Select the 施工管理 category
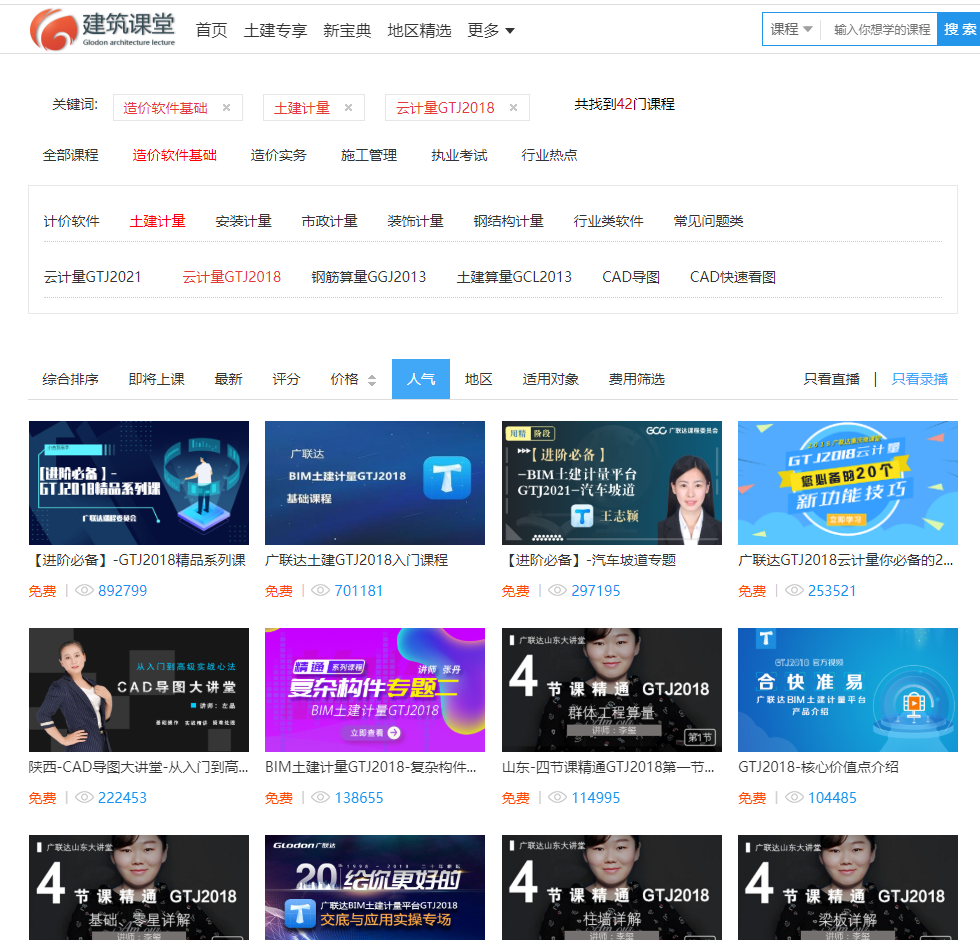Viewport: 980px width, 940px height. [369, 155]
